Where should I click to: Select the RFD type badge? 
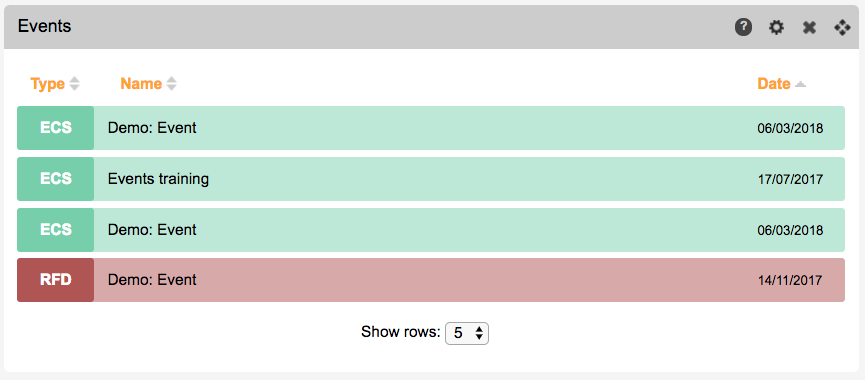56,280
